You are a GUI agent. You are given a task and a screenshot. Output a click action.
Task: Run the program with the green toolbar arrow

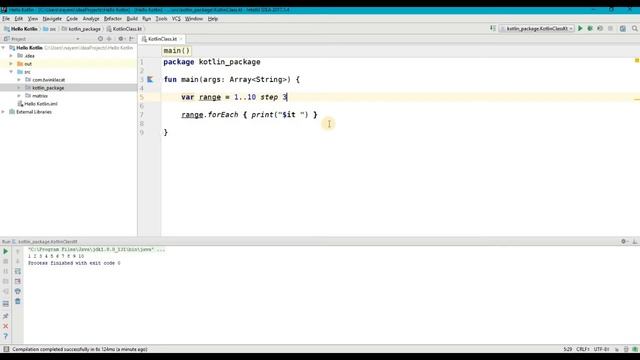(580, 29)
